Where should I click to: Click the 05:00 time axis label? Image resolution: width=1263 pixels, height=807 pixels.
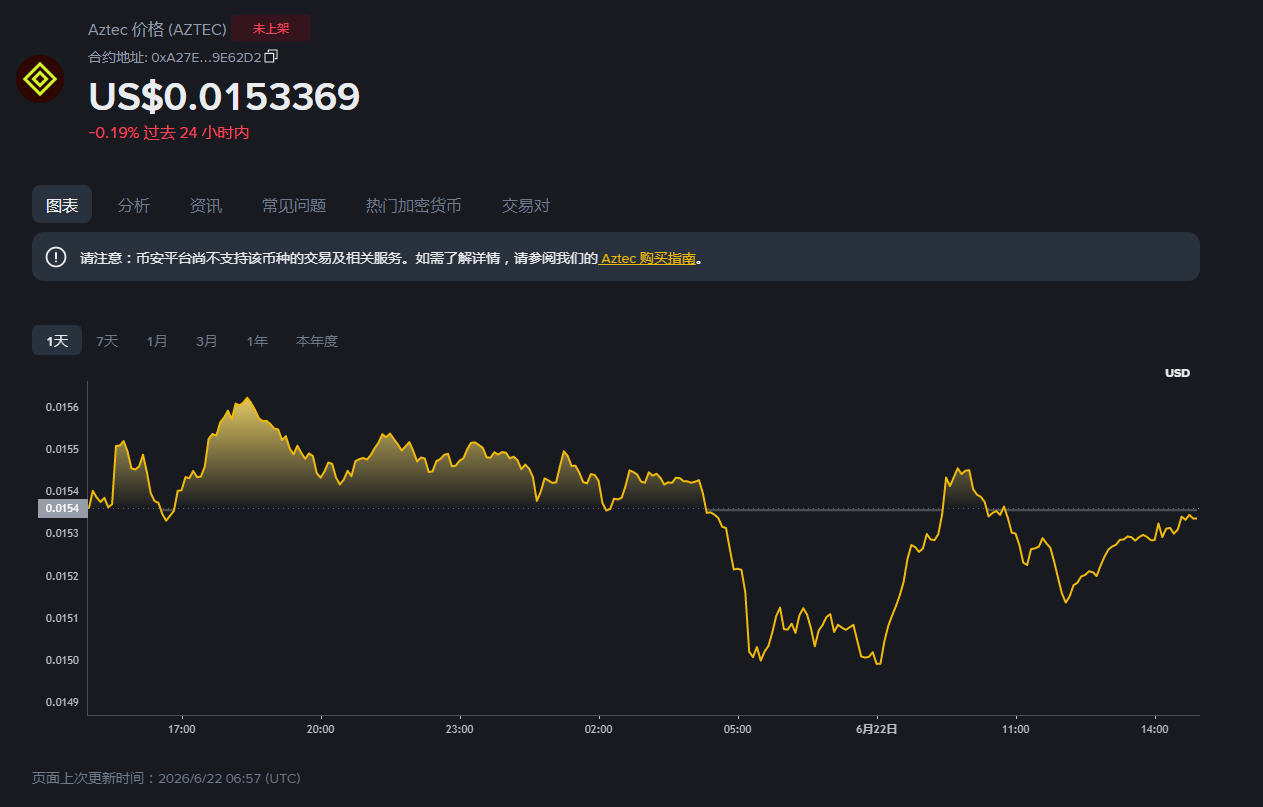coord(738,730)
